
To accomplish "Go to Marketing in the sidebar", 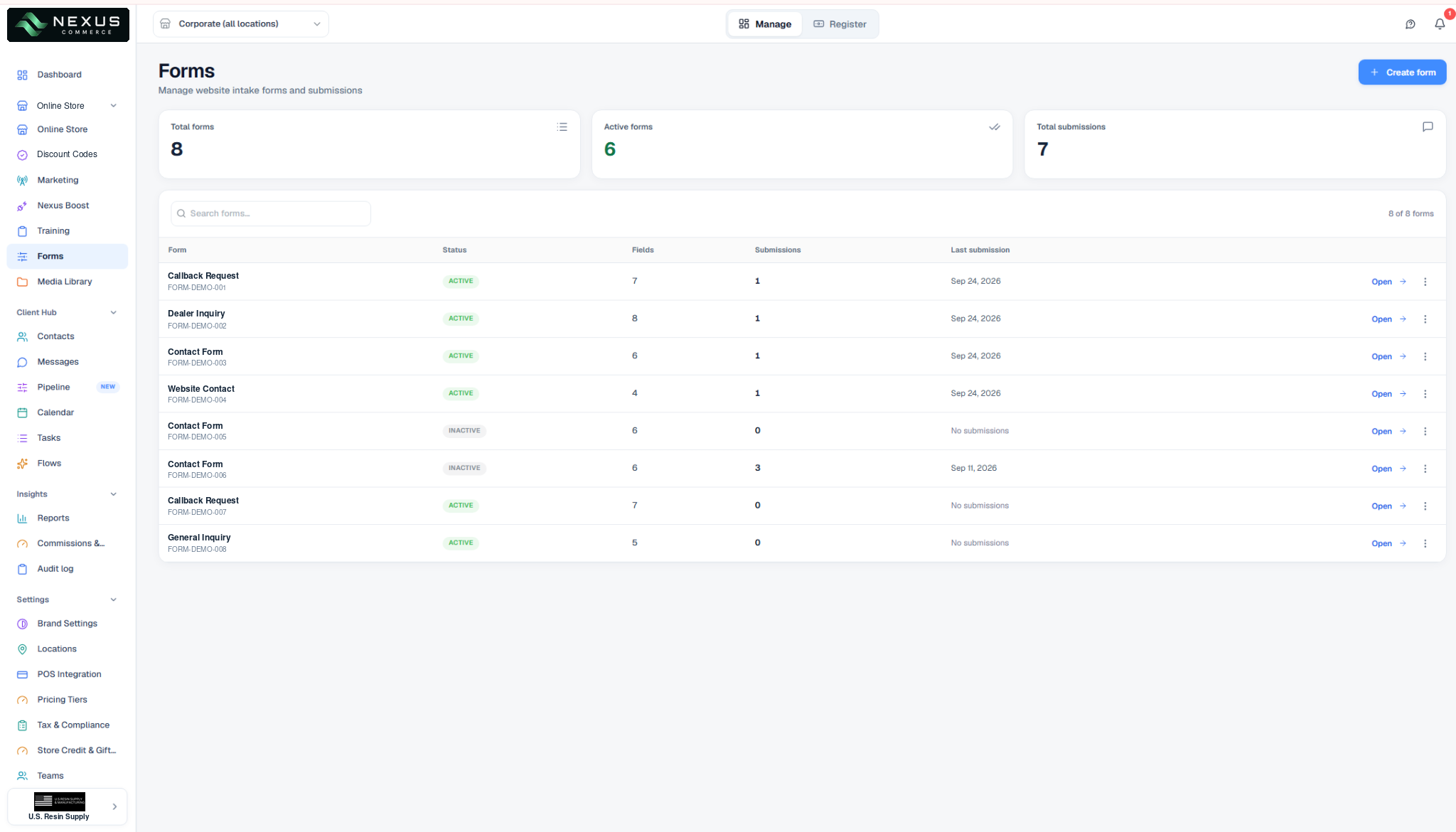I will 68,180.
